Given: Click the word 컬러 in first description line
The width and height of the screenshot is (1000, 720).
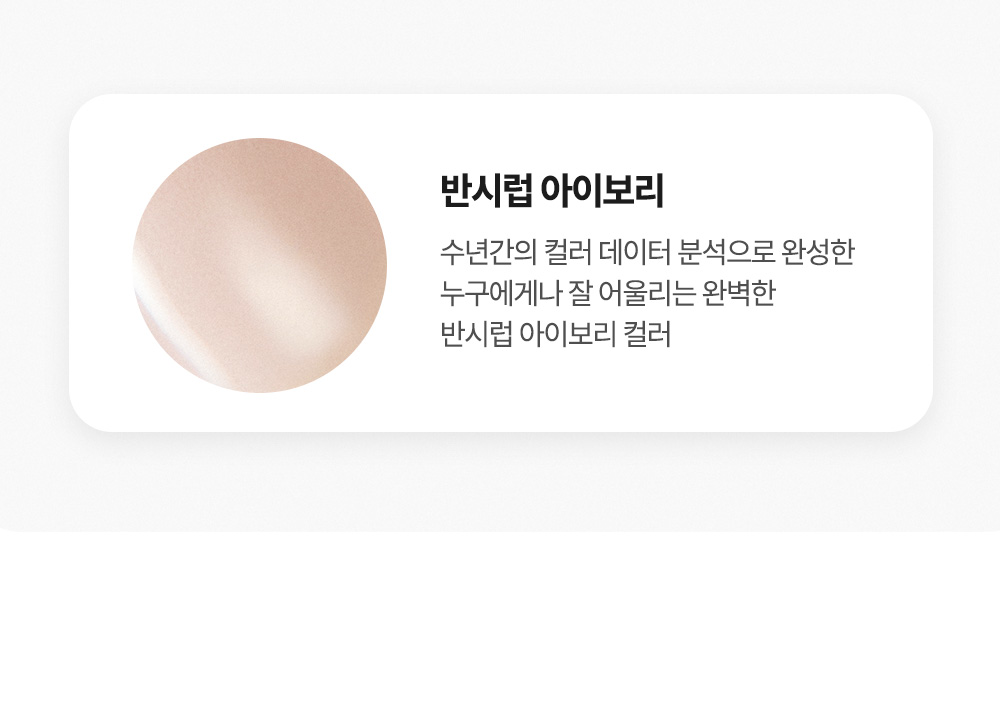Looking at the screenshot, I should [568, 252].
